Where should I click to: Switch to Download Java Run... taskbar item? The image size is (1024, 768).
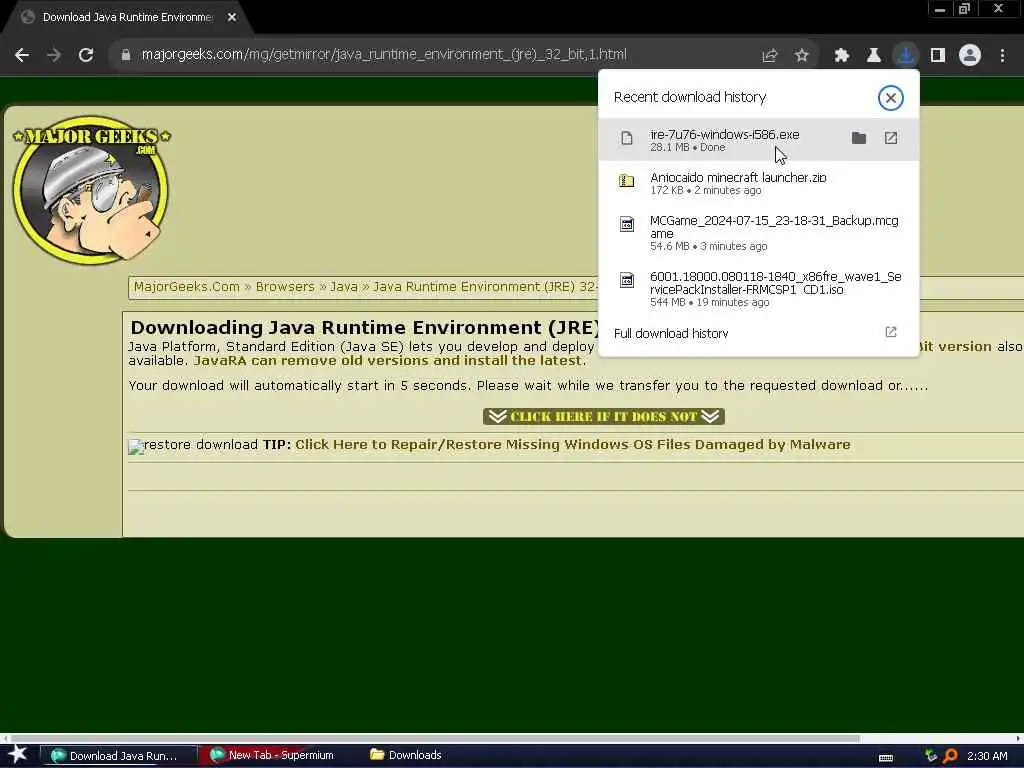[118, 756]
